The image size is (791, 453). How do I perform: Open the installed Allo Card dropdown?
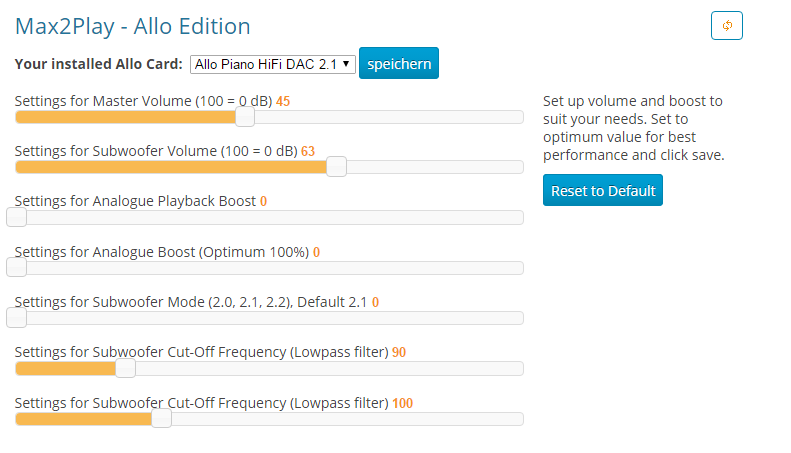pyautogui.click(x=272, y=65)
